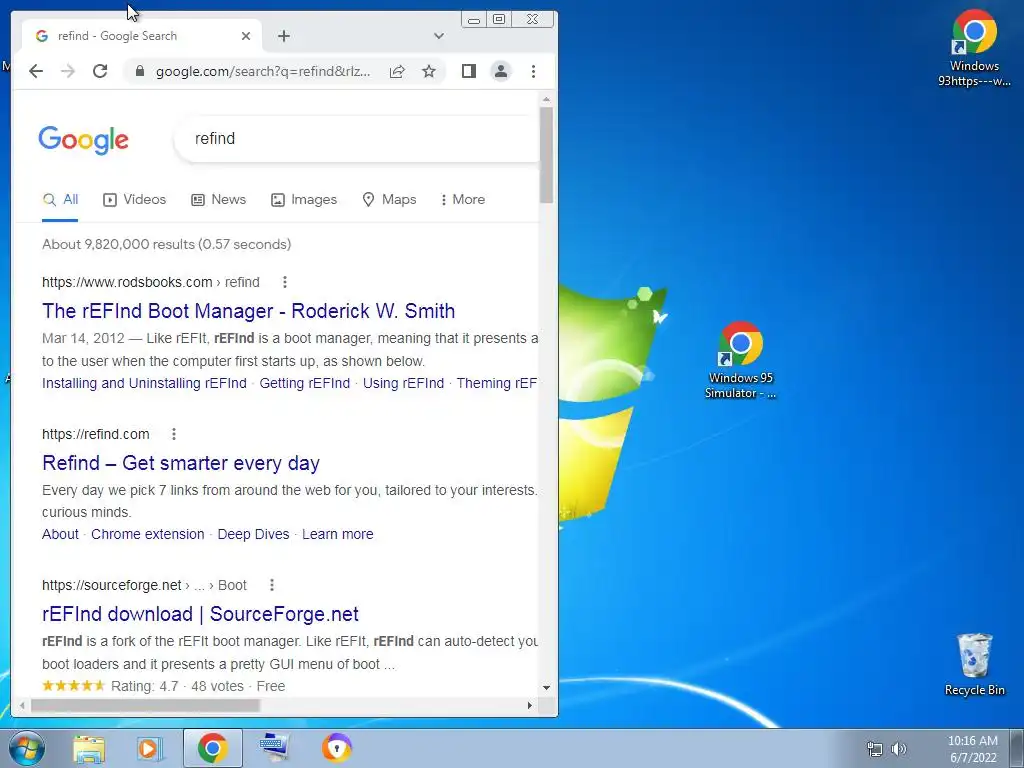Viewport: 1024px width, 768px height.
Task: Expand the More search options
Action: [x=462, y=199]
